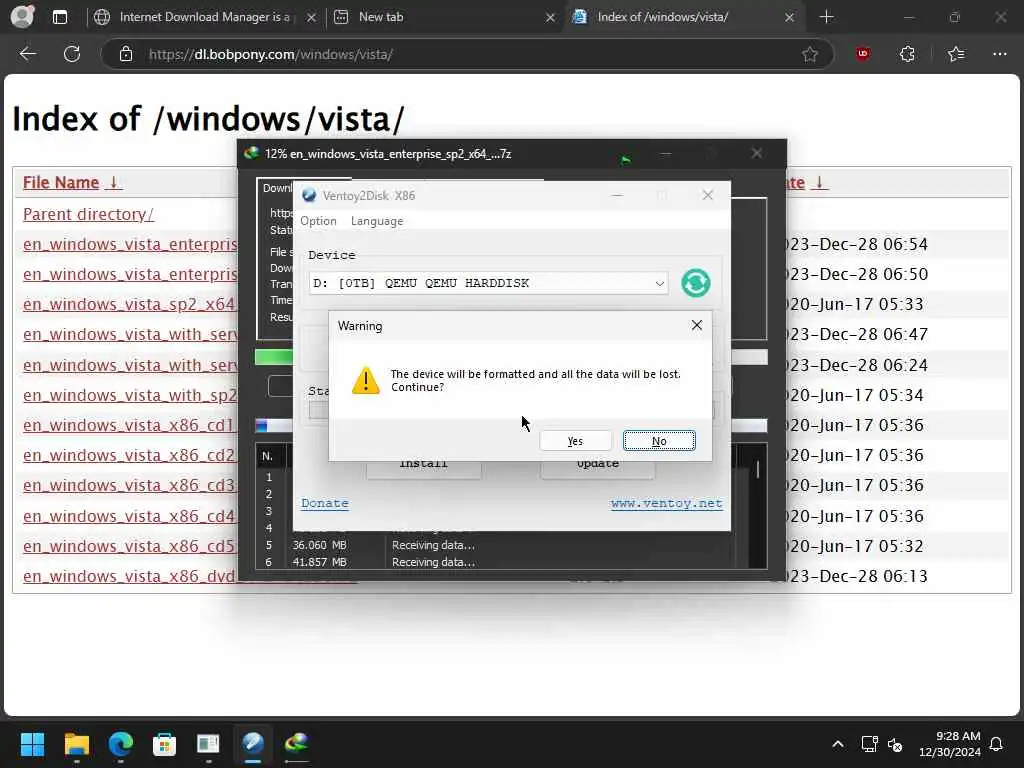Viewport: 1024px width, 768px height.
Task: Visit www.ventoy.net link
Action: (x=666, y=504)
